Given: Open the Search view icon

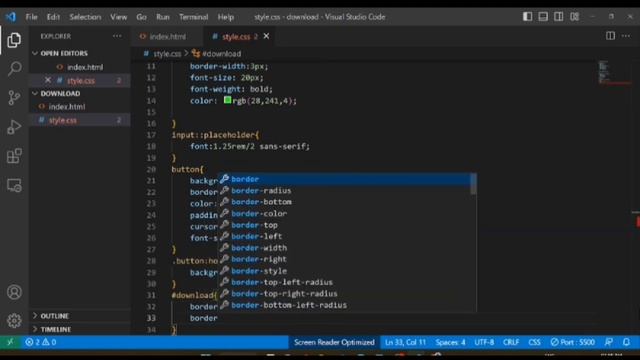Looking at the screenshot, I should [14, 69].
